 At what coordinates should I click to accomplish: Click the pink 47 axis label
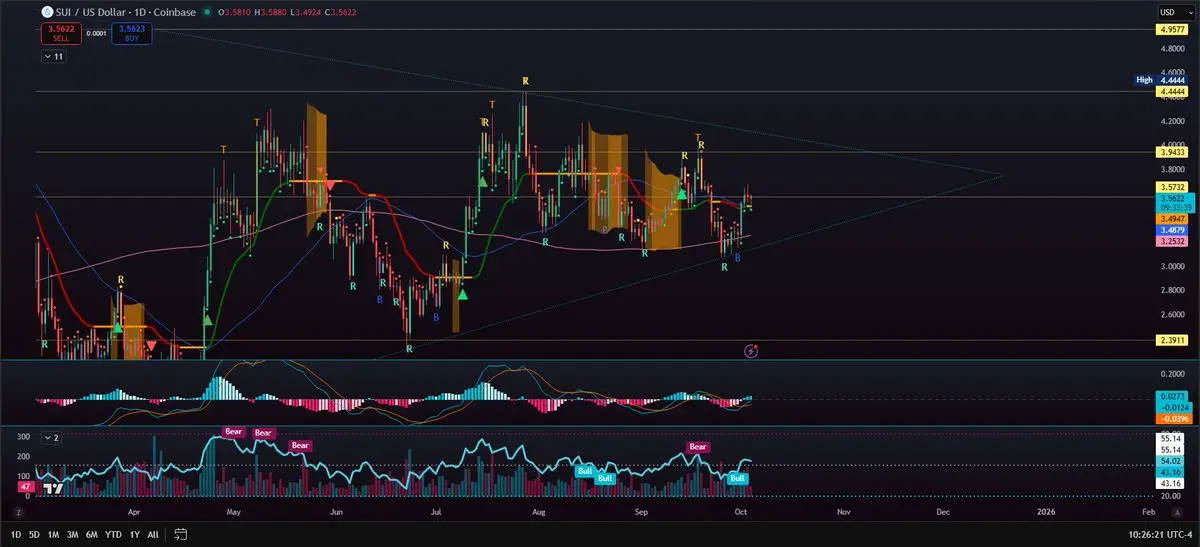[25, 485]
